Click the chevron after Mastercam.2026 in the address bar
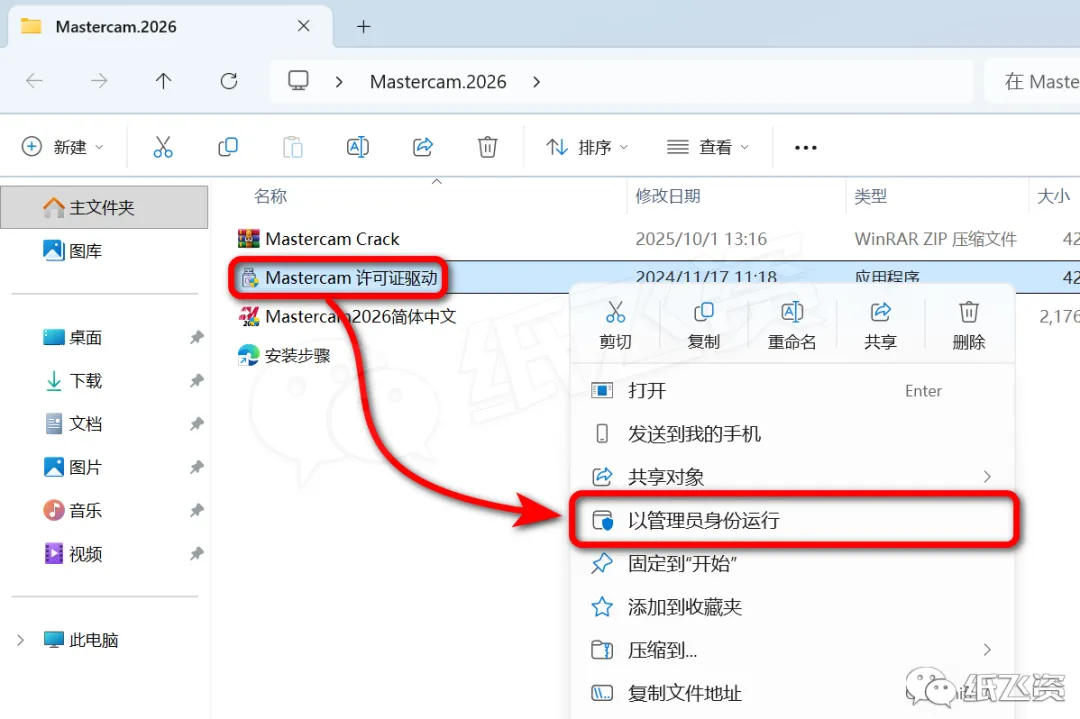1080x719 pixels. click(537, 82)
